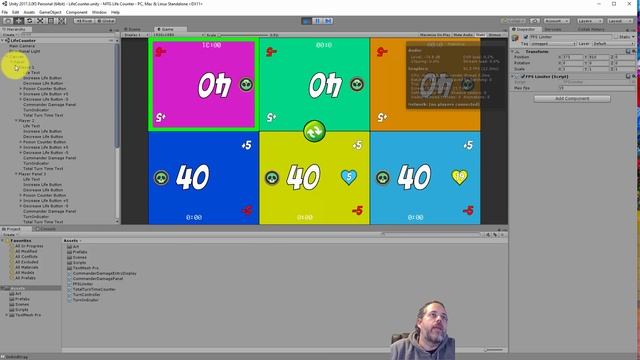Click poison skull icon on magenta panel
The height and width of the screenshot is (360, 640).
tap(246, 84)
